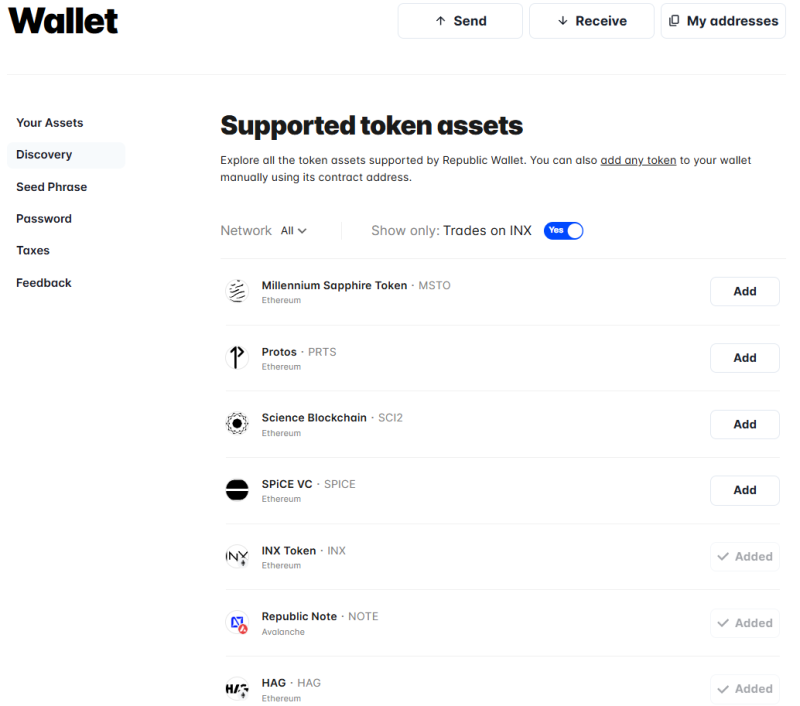Open the Network All dropdown
Image resolution: width=800 pixels, height=706 pixels.
[x=294, y=231]
